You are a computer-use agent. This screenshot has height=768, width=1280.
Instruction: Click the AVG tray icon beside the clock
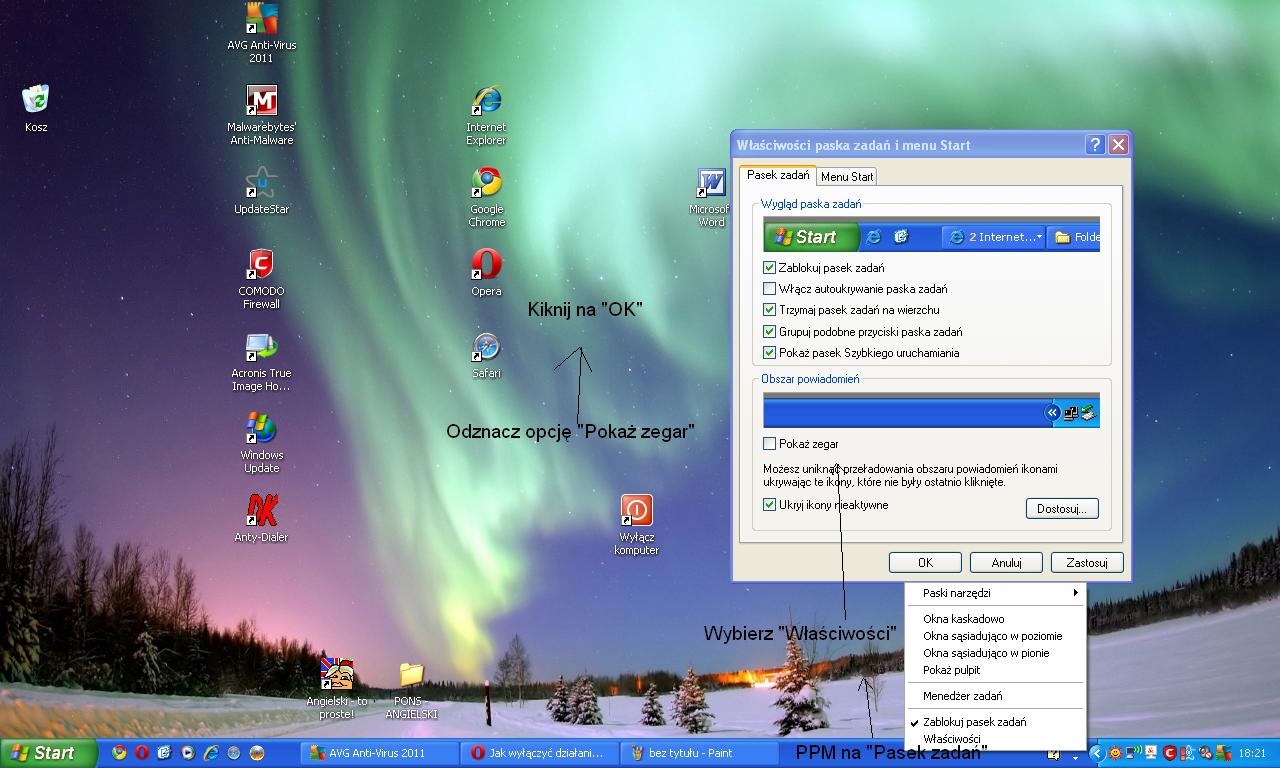point(1224,753)
